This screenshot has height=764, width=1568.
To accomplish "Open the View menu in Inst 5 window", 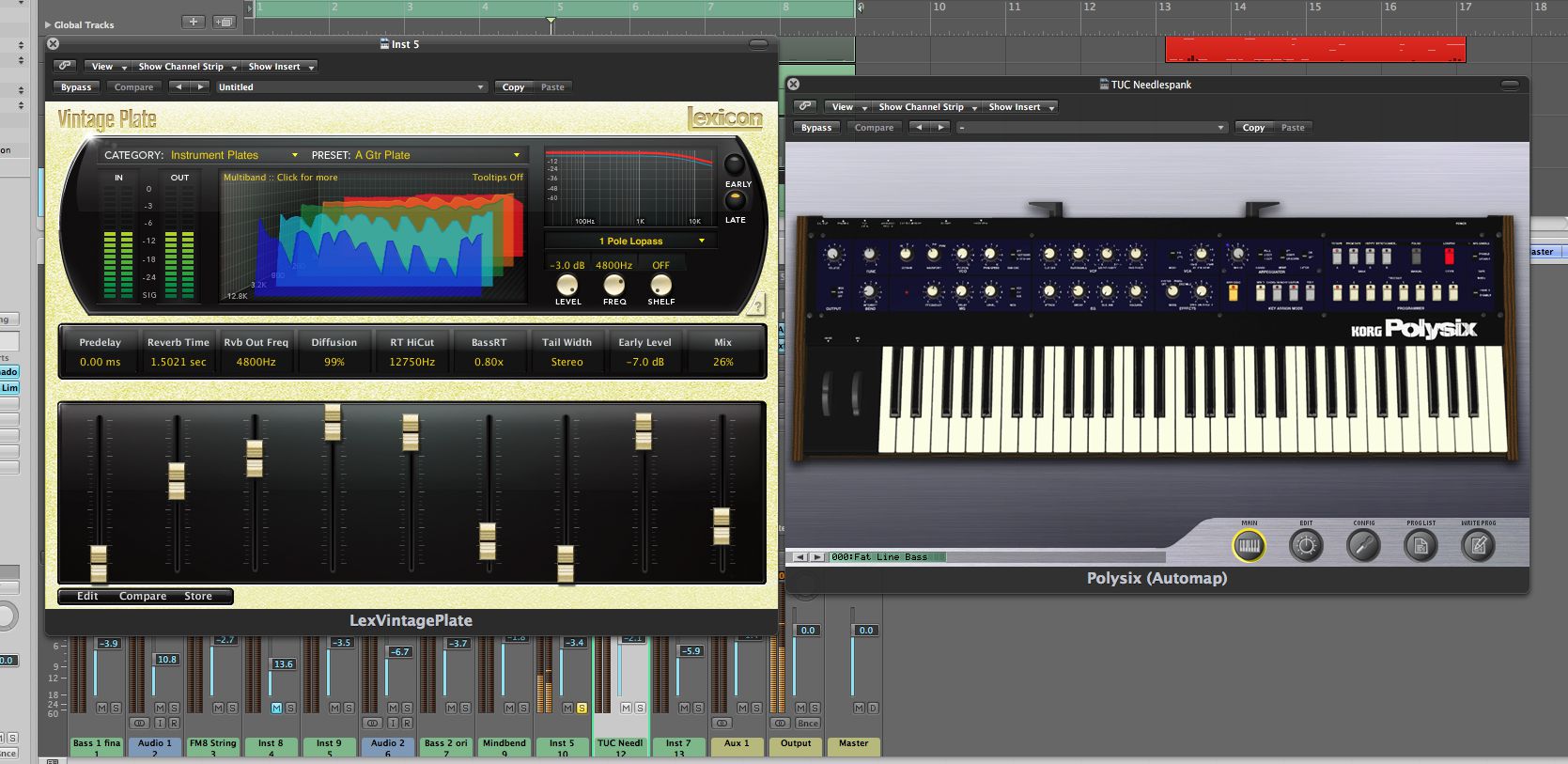I will pos(107,67).
